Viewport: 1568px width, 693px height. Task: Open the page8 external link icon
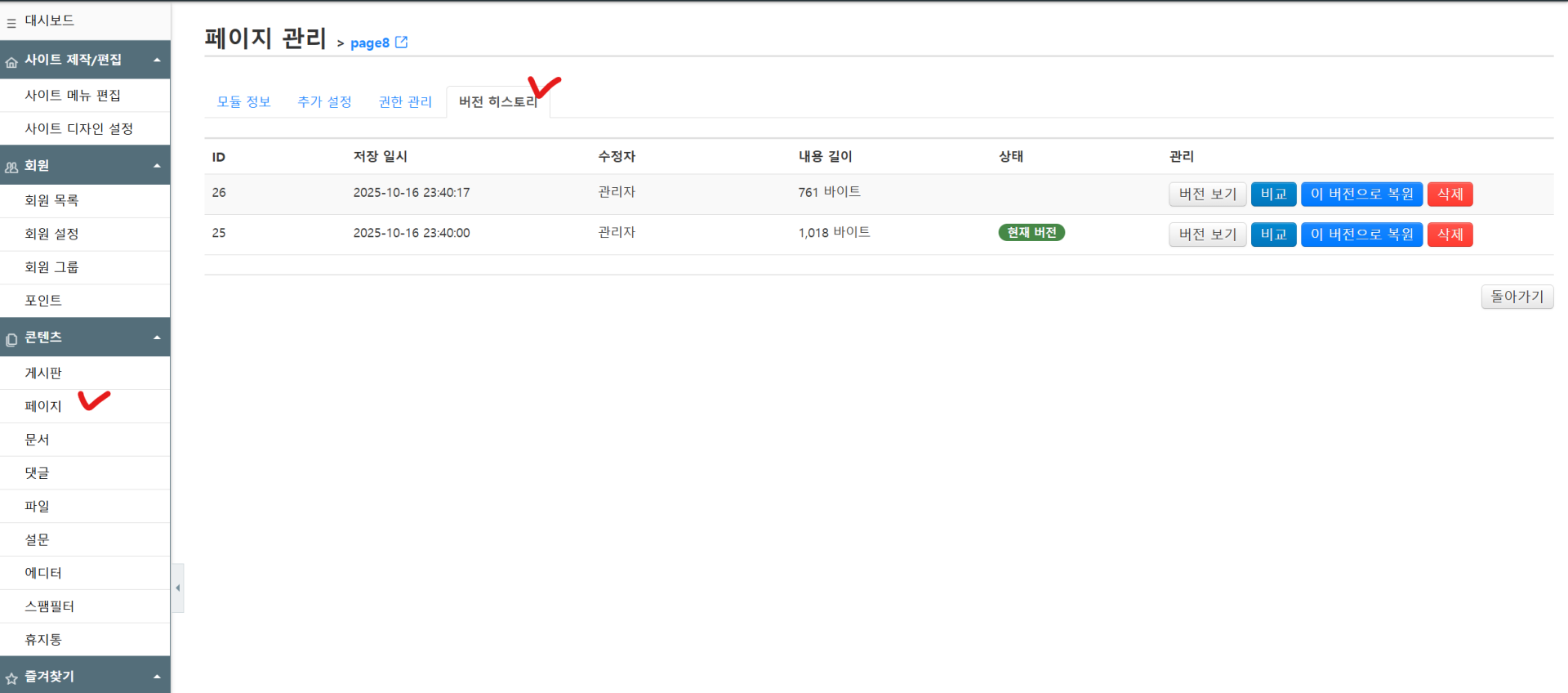click(401, 42)
